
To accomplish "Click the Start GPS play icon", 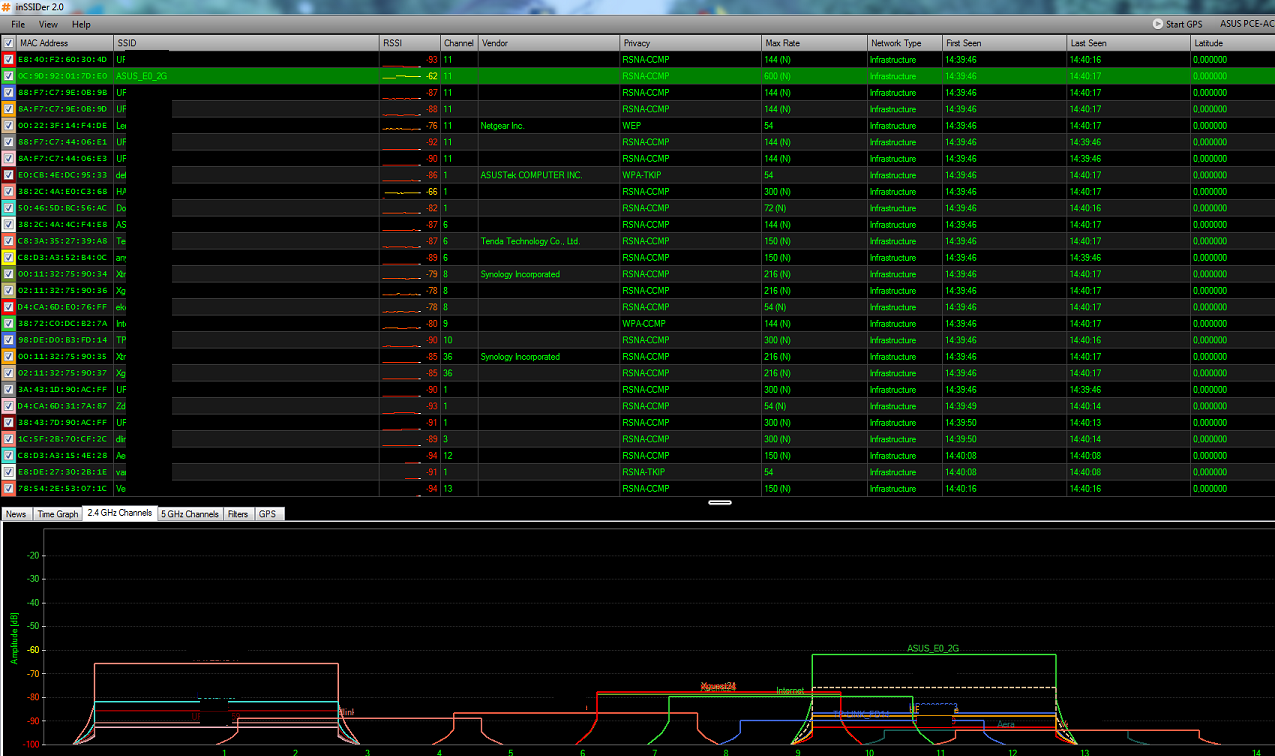I will (1158, 24).
